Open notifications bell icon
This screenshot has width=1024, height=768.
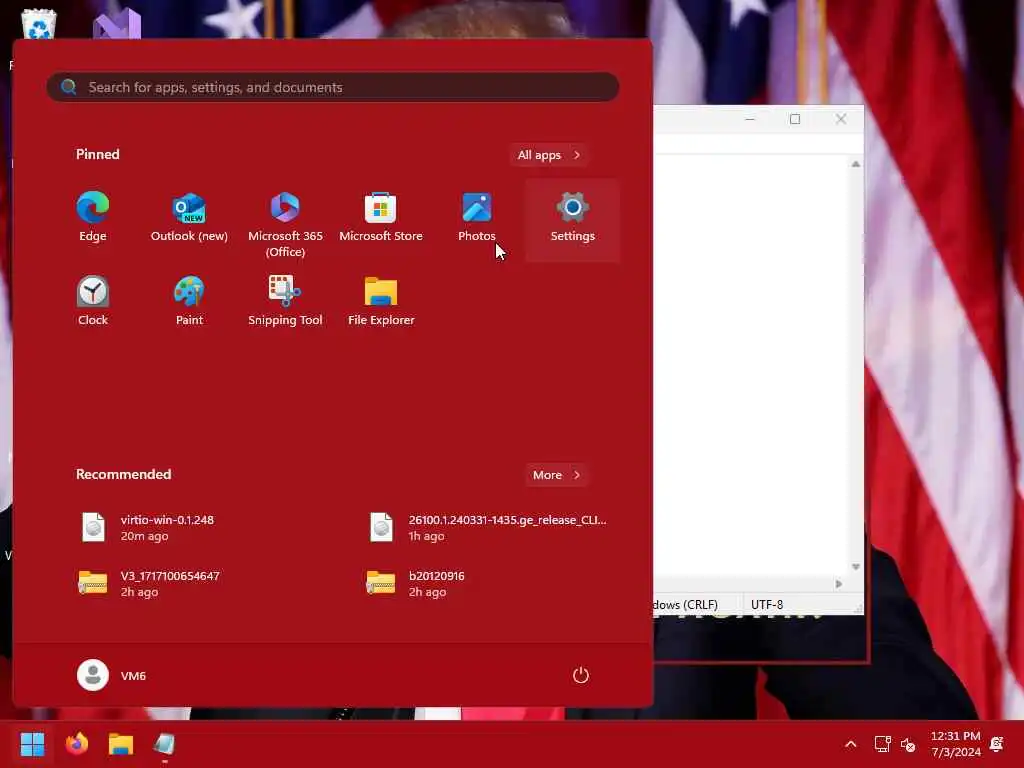click(997, 744)
